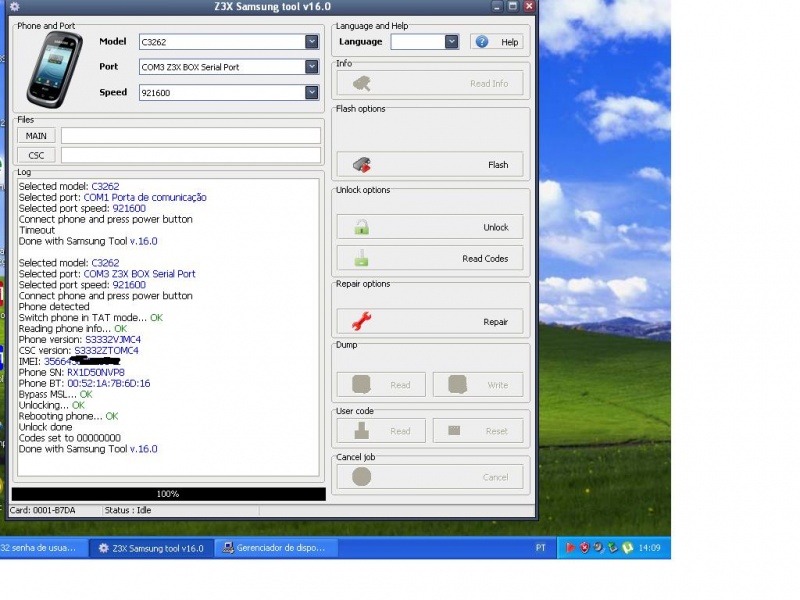Image resolution: width=800 pixels, height=600 pixels.
Task: Click the Phone BT address log line
Action: point(84,383)
